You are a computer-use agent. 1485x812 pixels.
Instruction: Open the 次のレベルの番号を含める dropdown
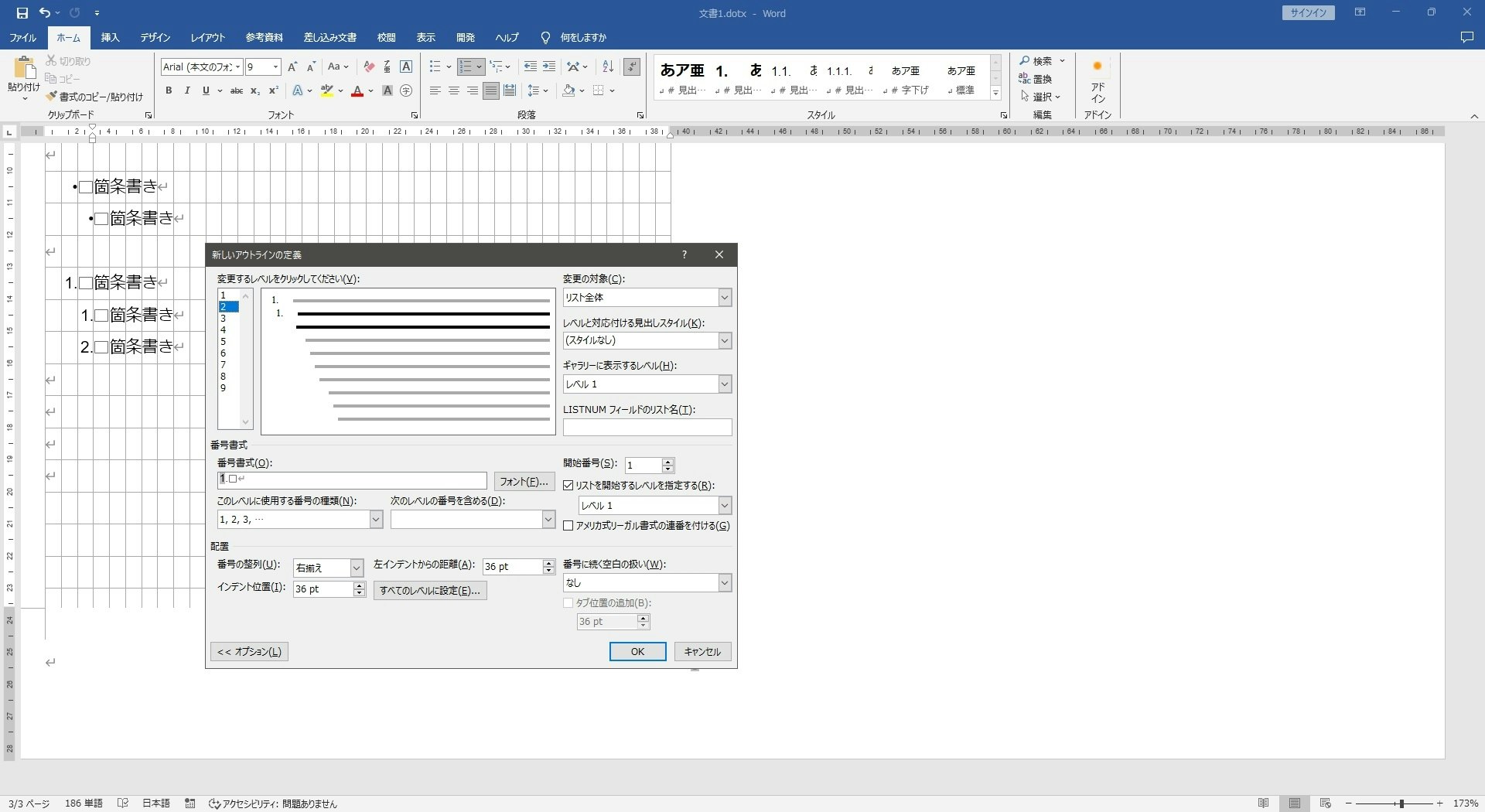[x=473, y=520]
